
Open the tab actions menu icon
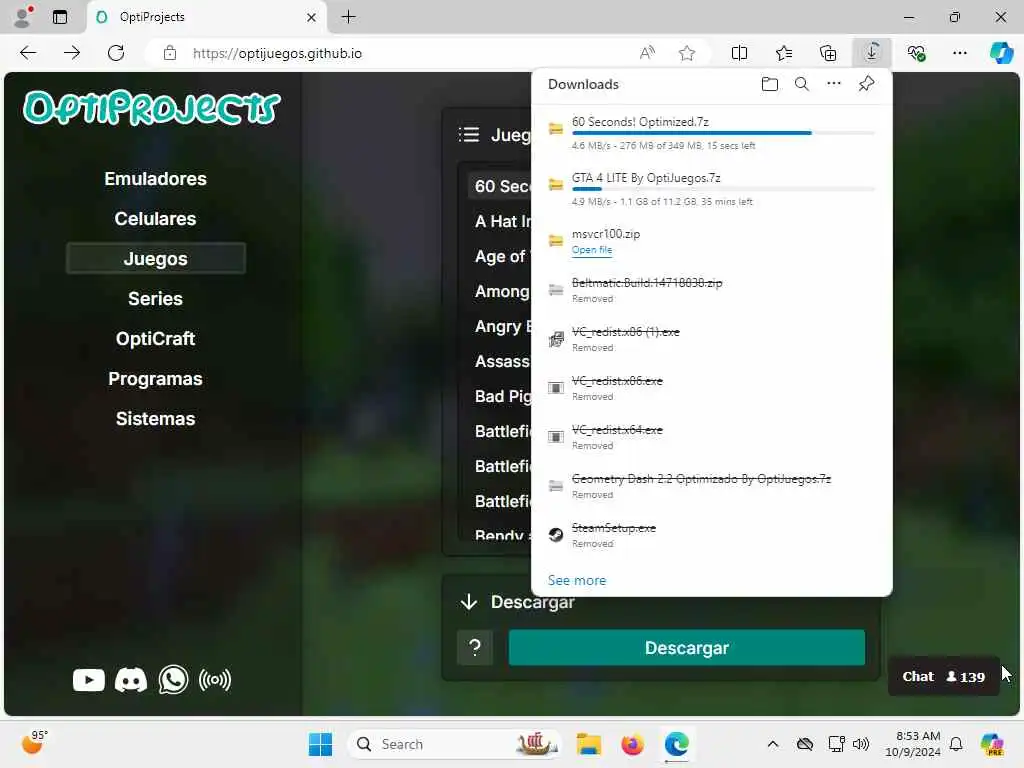60,17
